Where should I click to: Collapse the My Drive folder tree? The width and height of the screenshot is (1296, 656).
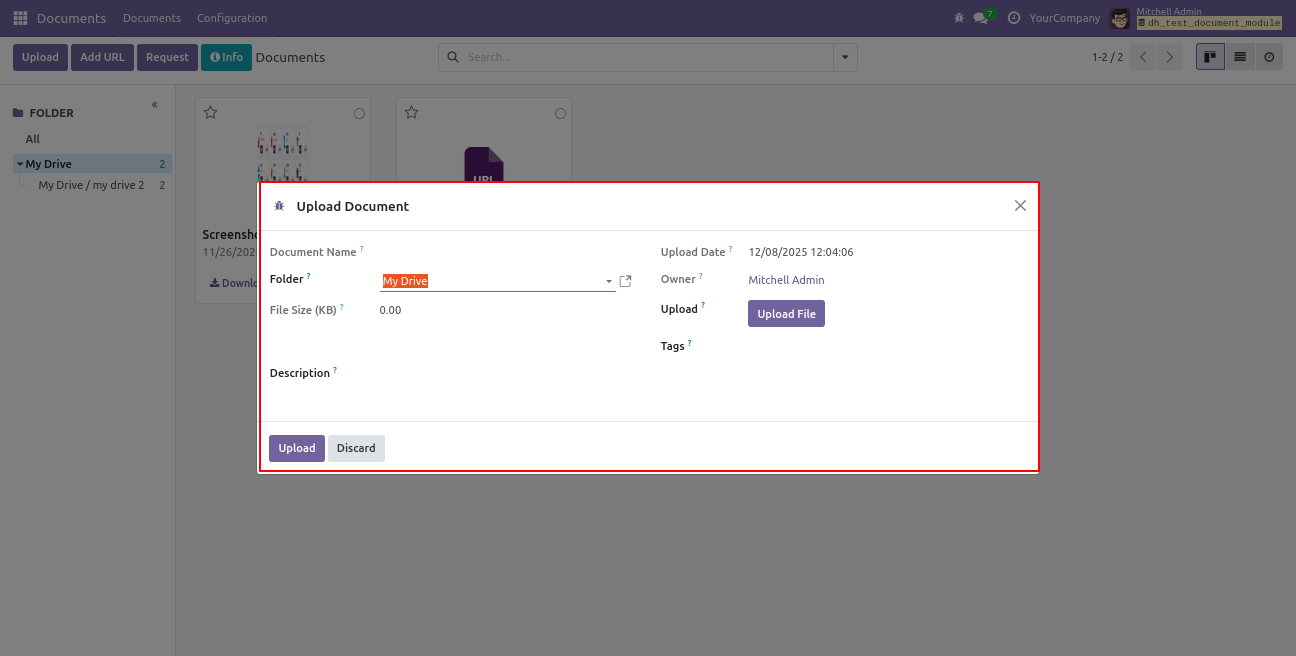coord(19,164)
